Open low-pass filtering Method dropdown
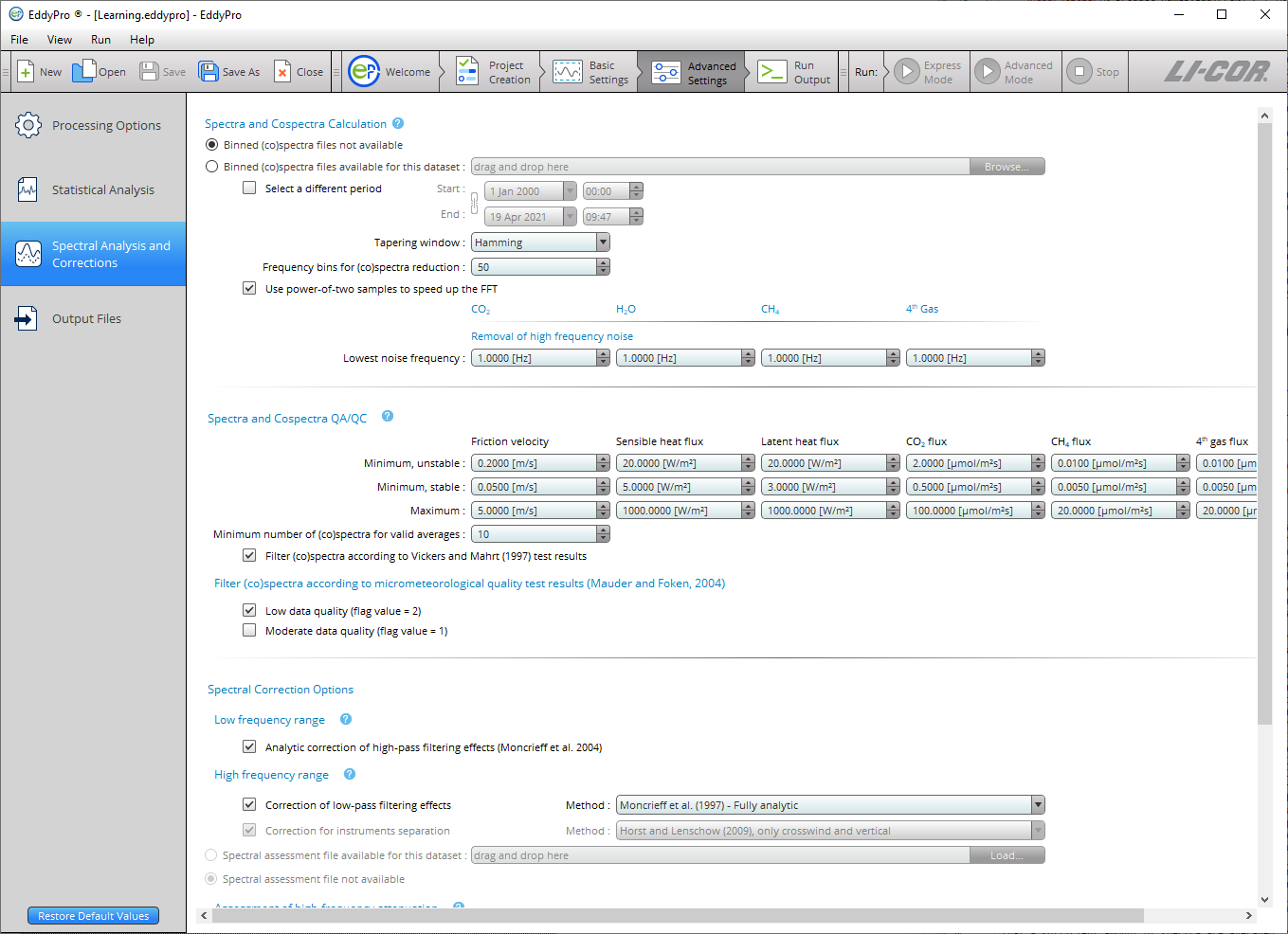1288x934 pixels. (1038, 805)
